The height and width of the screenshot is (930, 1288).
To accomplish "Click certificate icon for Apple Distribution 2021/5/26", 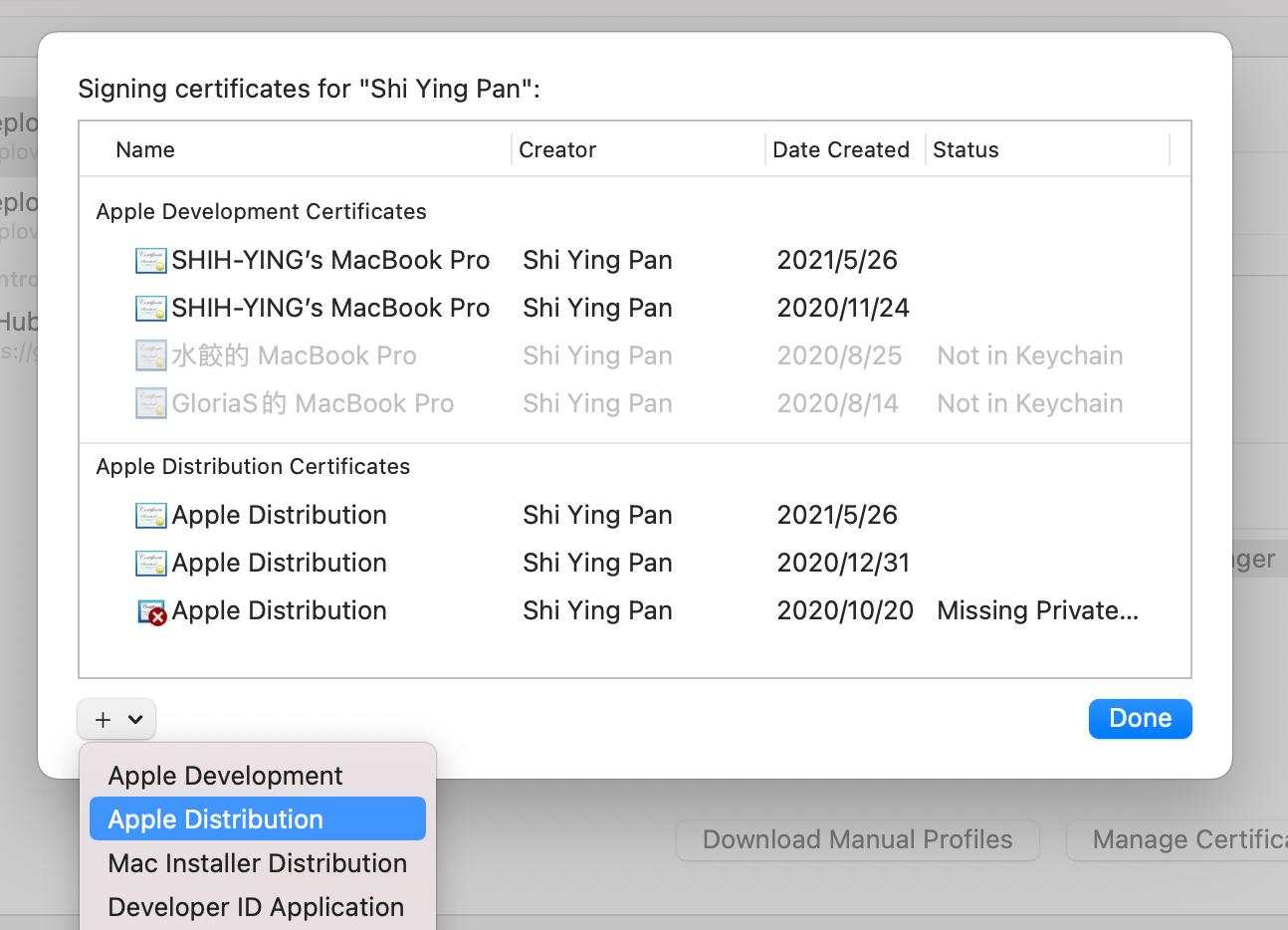I will [151, 516].
